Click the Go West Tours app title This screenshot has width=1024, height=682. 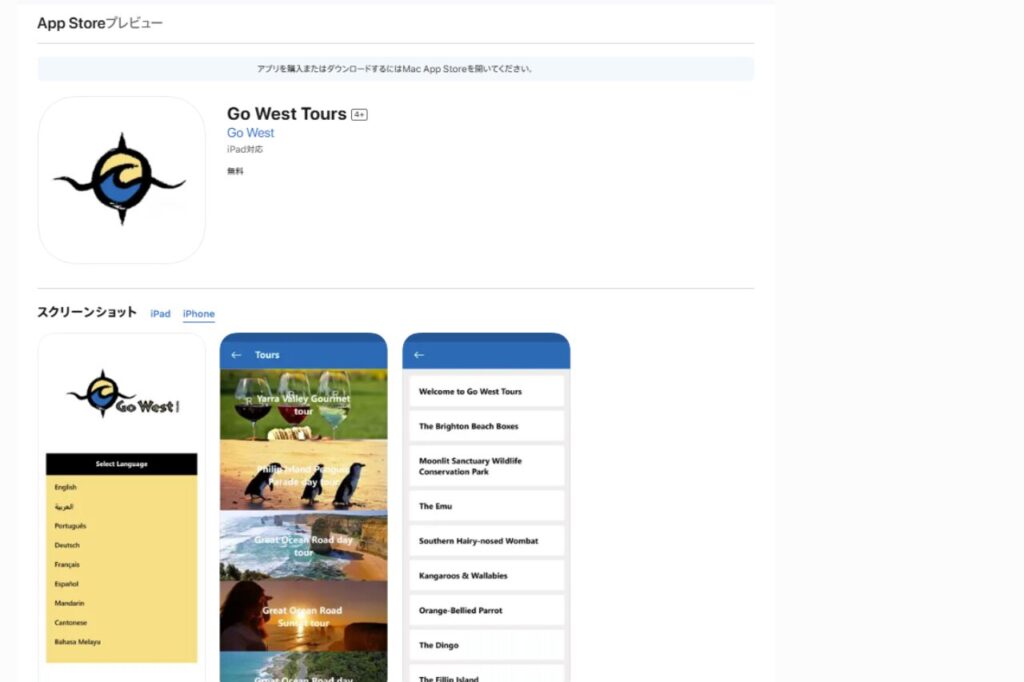point(287,114)
